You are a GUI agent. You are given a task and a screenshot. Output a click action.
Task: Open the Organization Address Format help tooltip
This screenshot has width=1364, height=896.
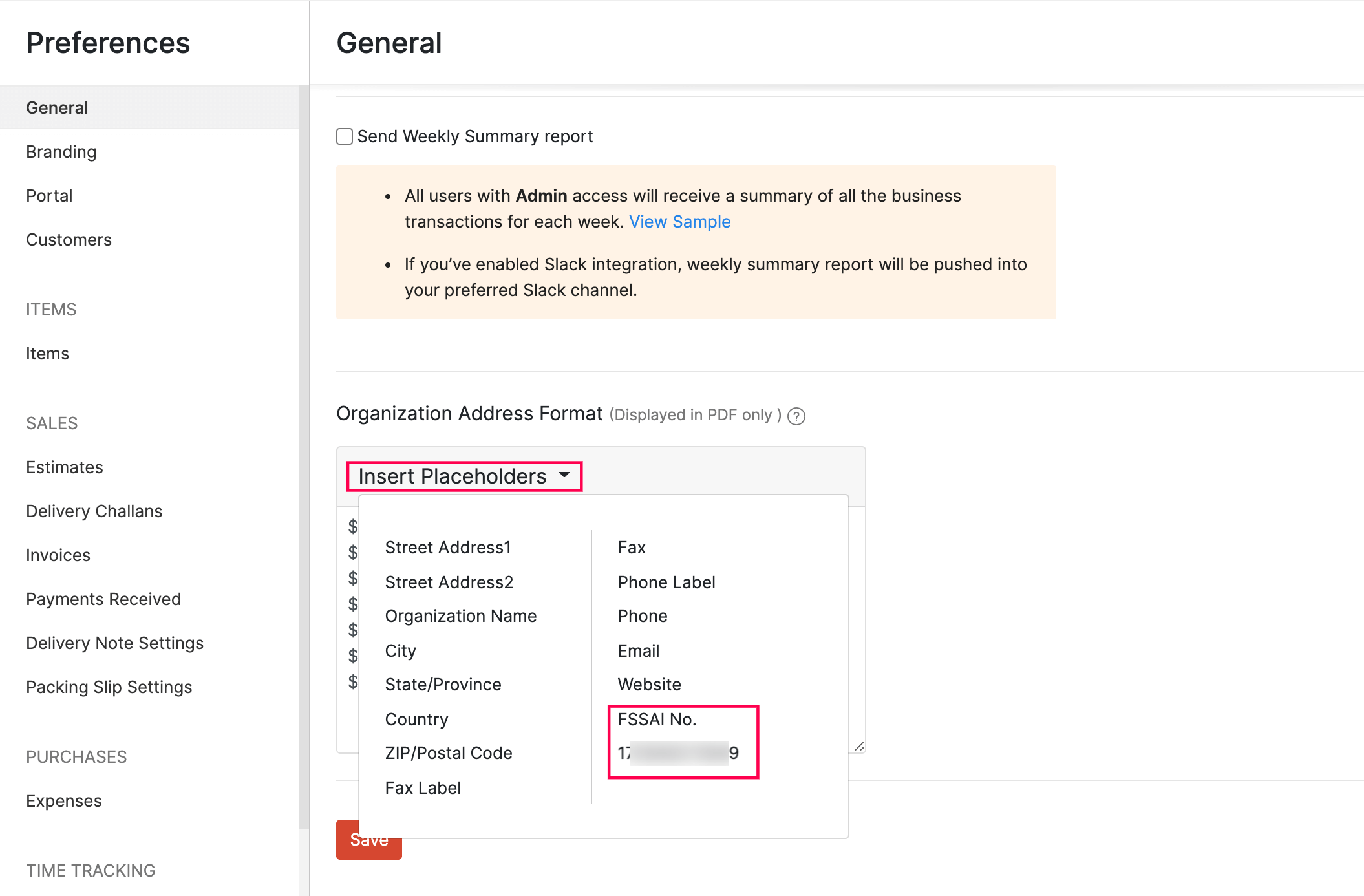pos(797,416)
